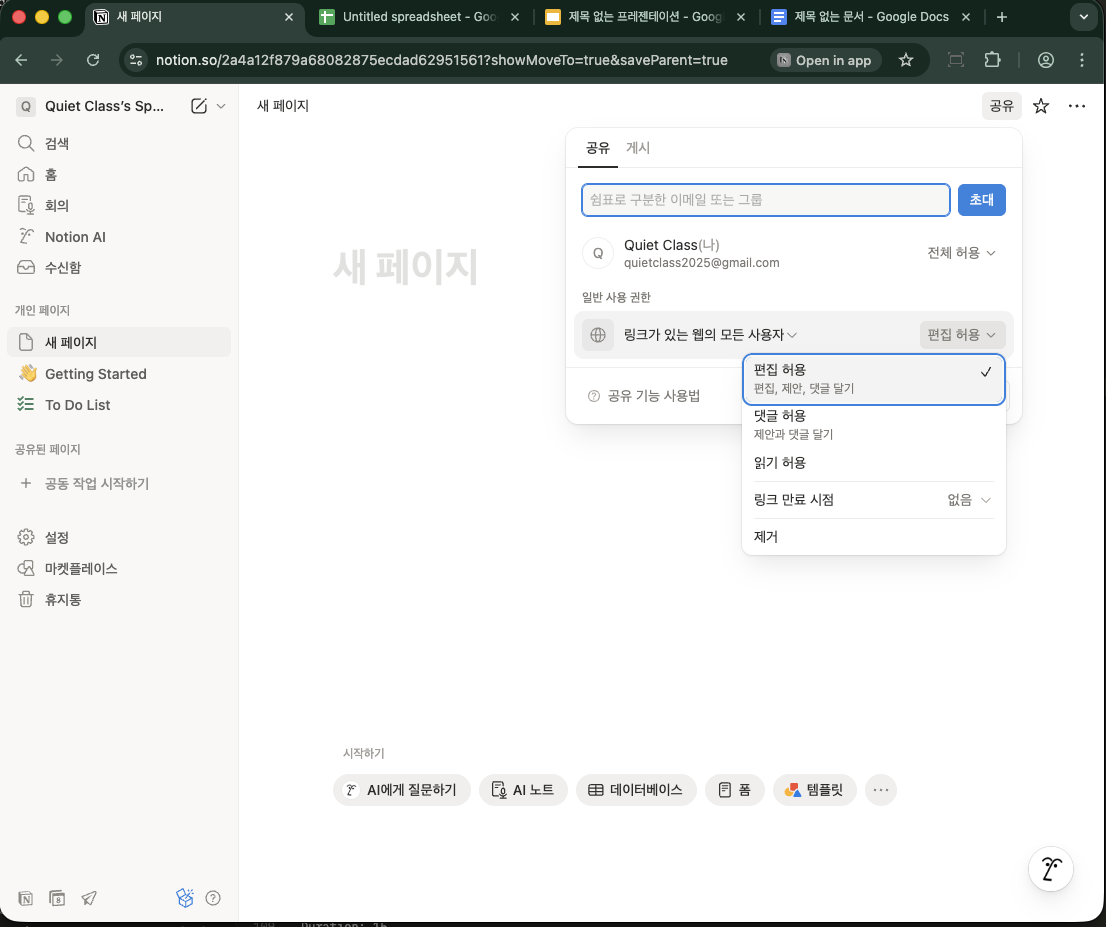Choose 제거 in permission menu
1106x927 pixels.
[x=766, y=537]
